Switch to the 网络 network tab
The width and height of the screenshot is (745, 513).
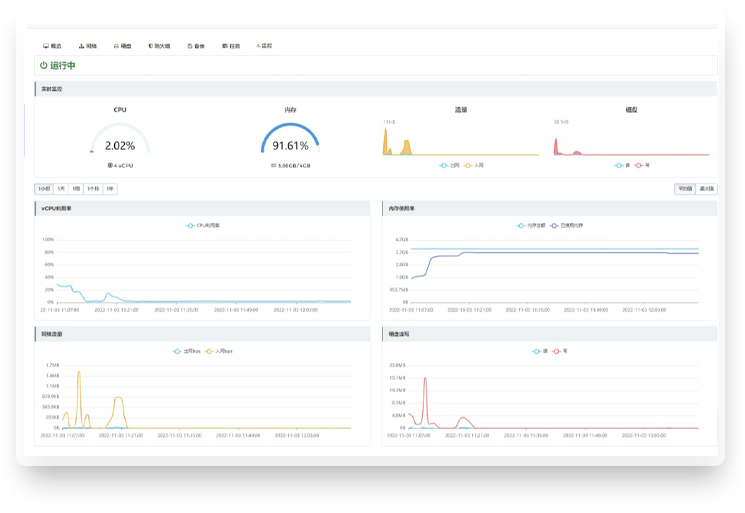(87, 46)
